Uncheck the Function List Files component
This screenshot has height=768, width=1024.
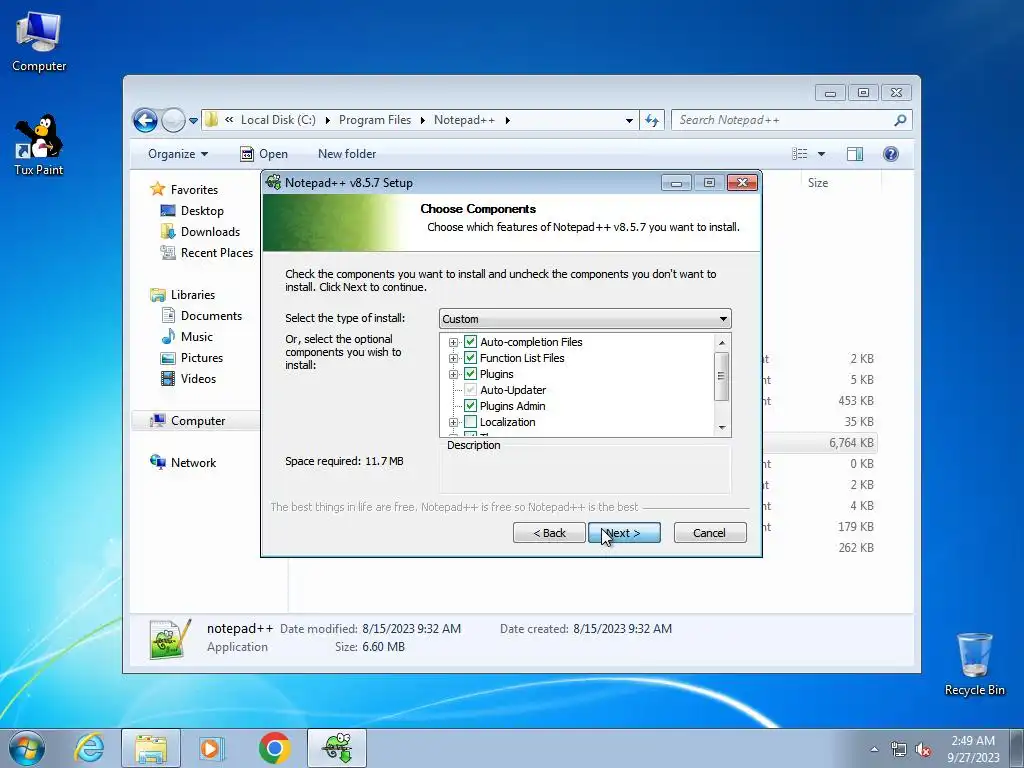tap(470, 358)
